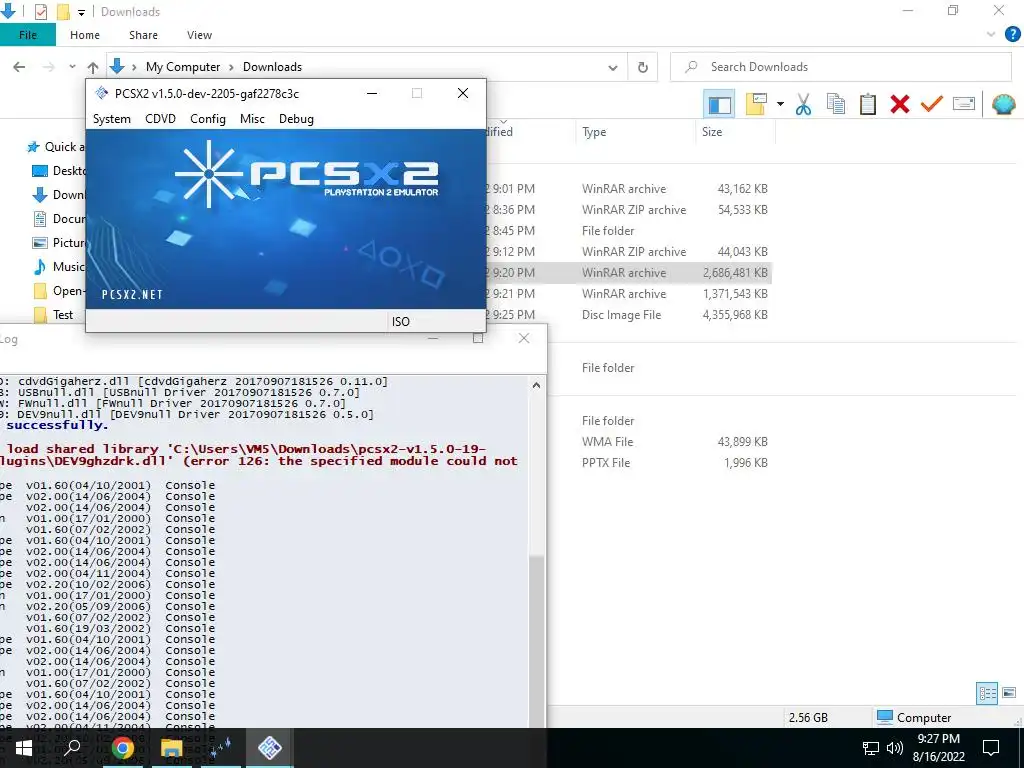Click the Paste clipboard icon
The width and height of the screenshot is (1024, 768).
867,104
